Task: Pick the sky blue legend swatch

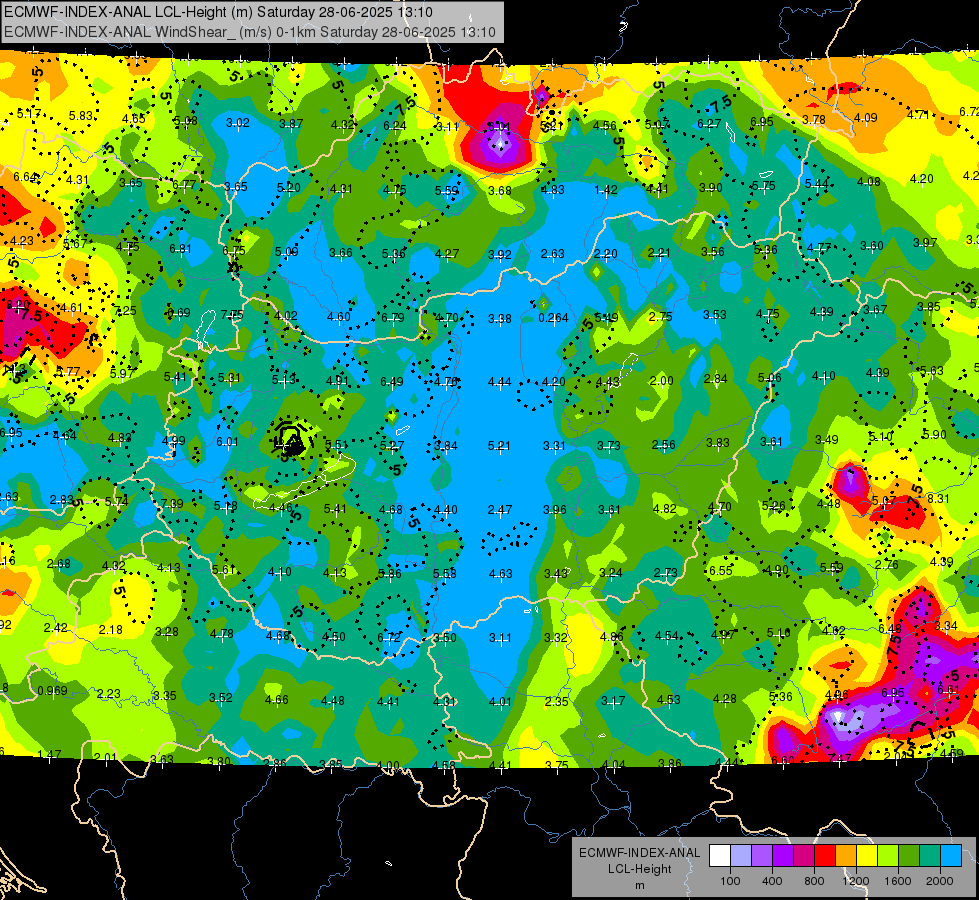Action: click(951, 856)
